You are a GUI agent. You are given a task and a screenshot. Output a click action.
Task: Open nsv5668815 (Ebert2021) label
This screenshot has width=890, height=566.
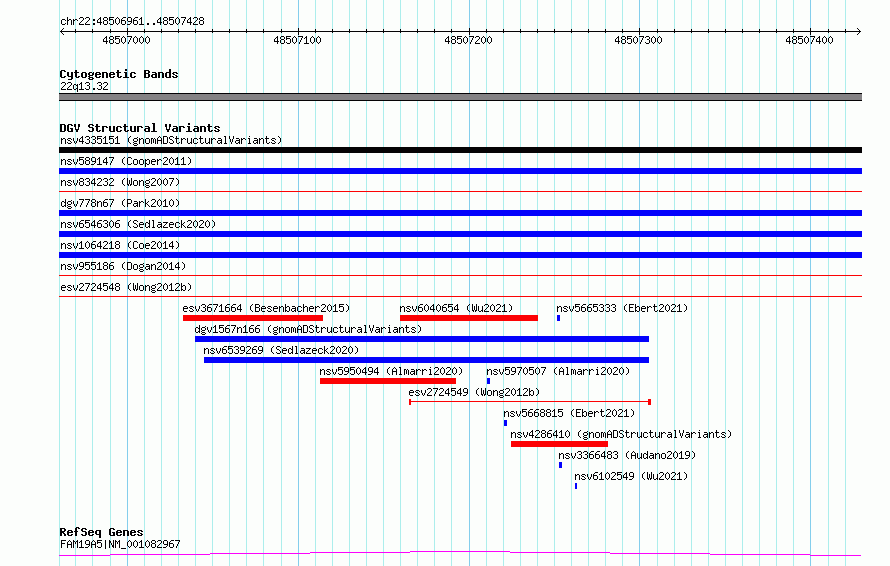569,413
